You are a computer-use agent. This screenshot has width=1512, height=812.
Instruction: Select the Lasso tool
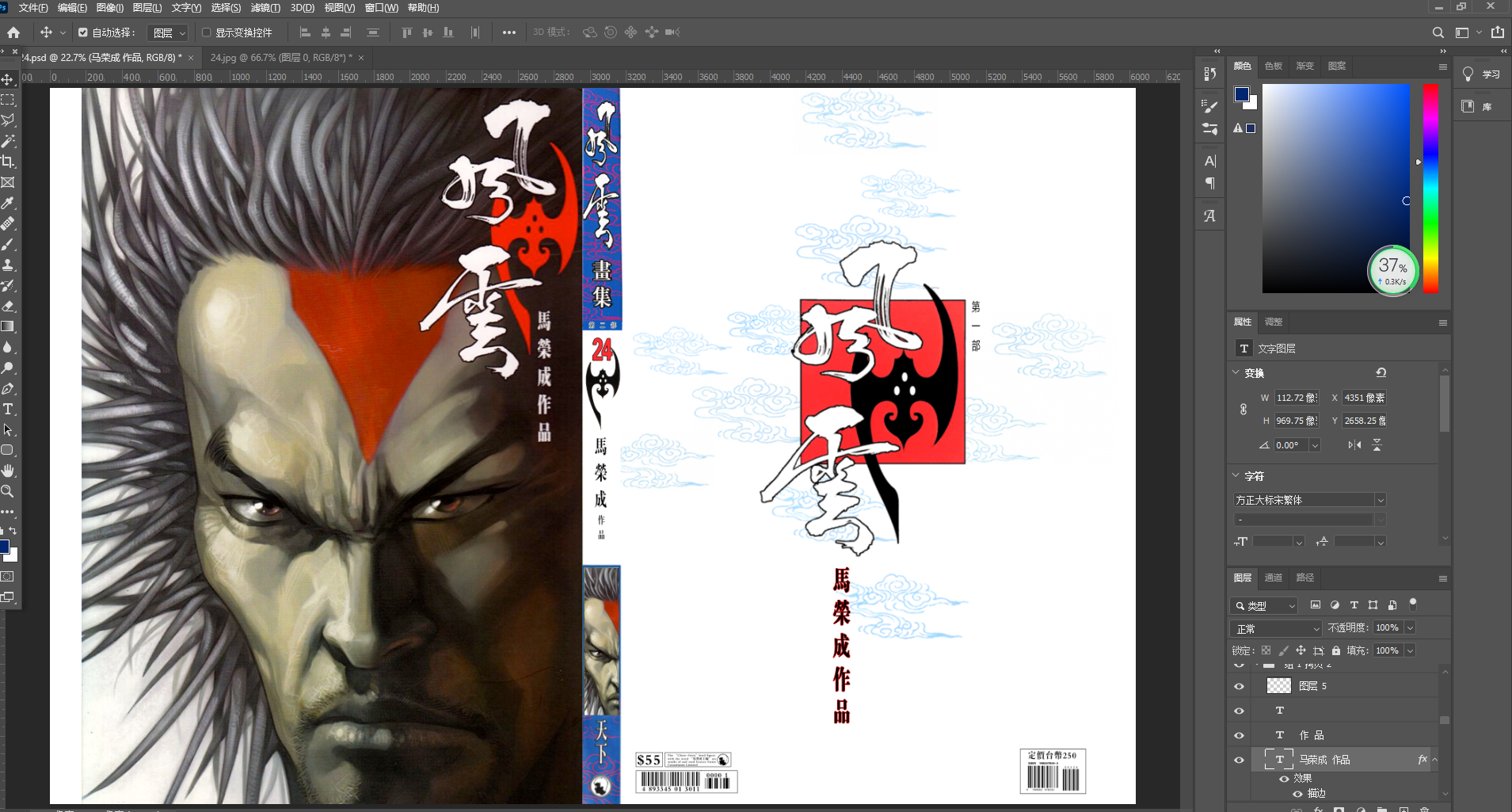pyautogui.click(x=8, y=120)
